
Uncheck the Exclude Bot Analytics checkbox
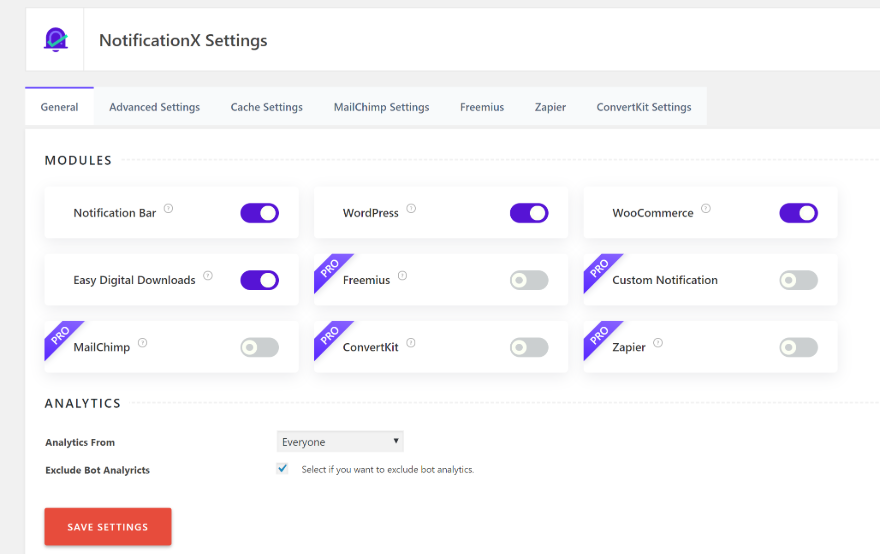coord(282,469)
